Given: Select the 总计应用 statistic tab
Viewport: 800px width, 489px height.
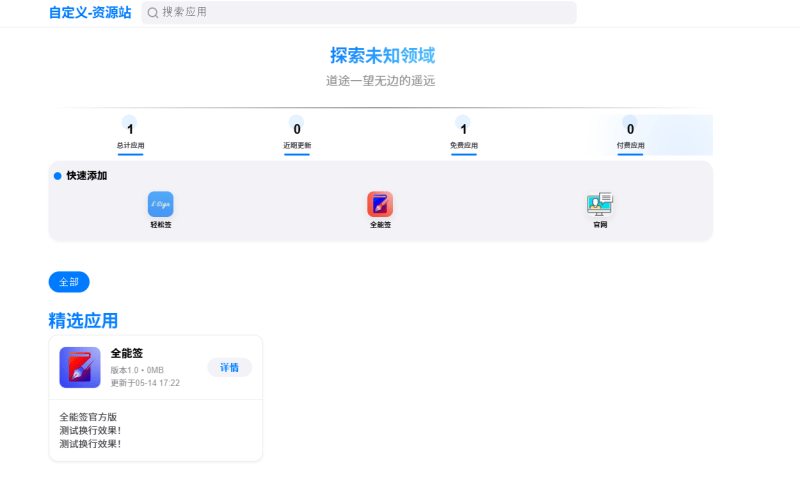Looking at the screenshot, I should [x=130, y=135].
